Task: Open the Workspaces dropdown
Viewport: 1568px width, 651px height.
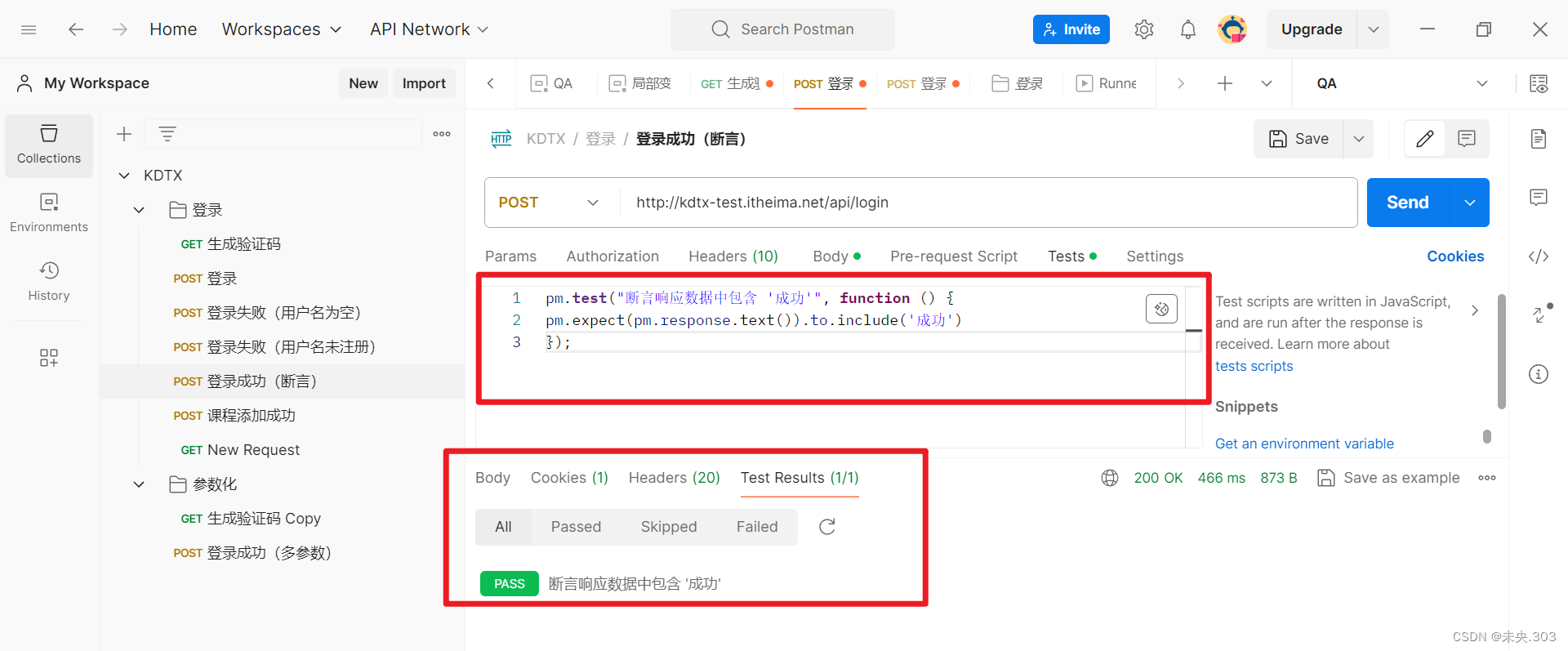Action: [281, 29]
